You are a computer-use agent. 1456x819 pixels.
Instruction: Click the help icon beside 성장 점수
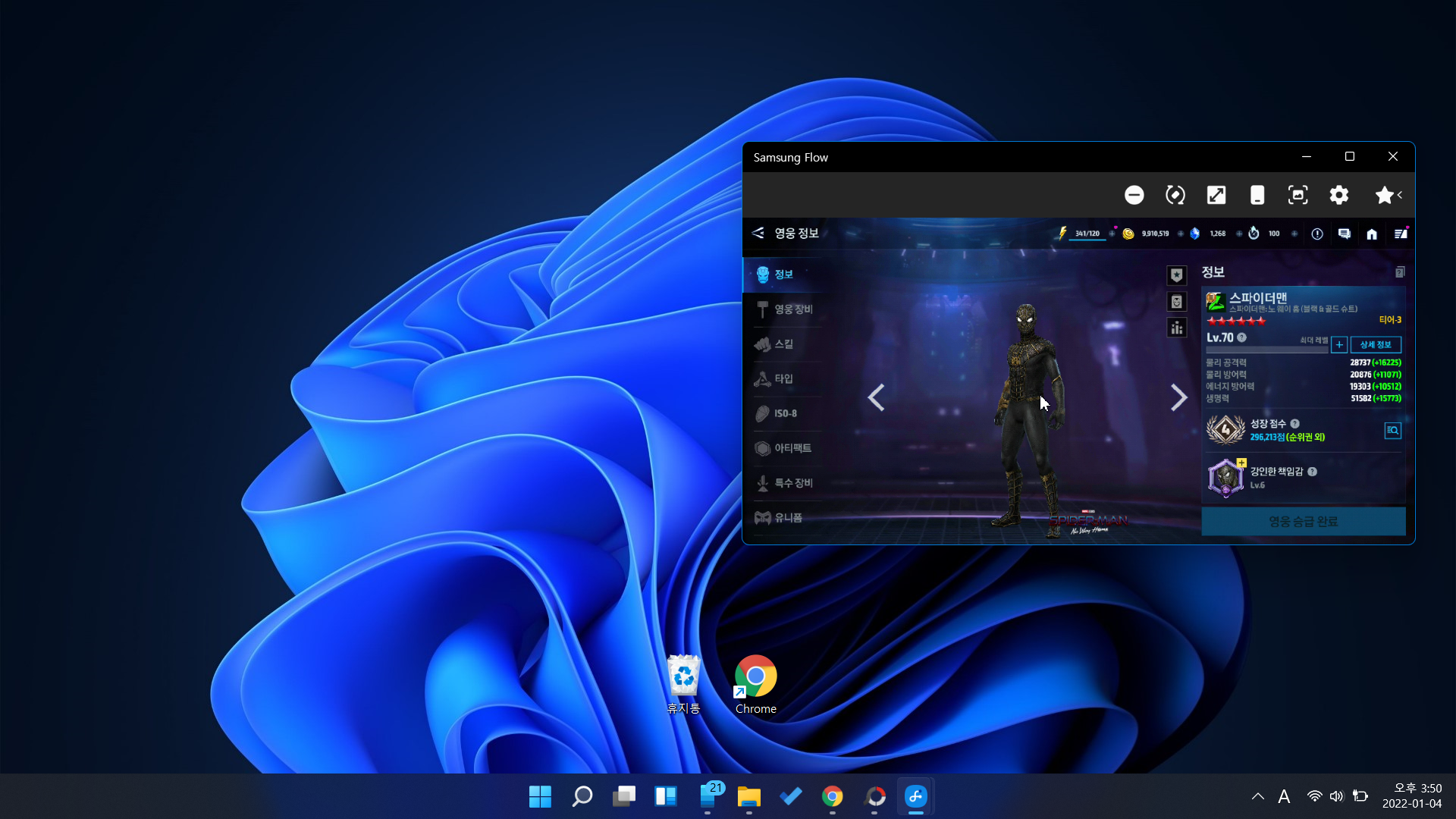pyautogui.click(x=1294, y=424)
